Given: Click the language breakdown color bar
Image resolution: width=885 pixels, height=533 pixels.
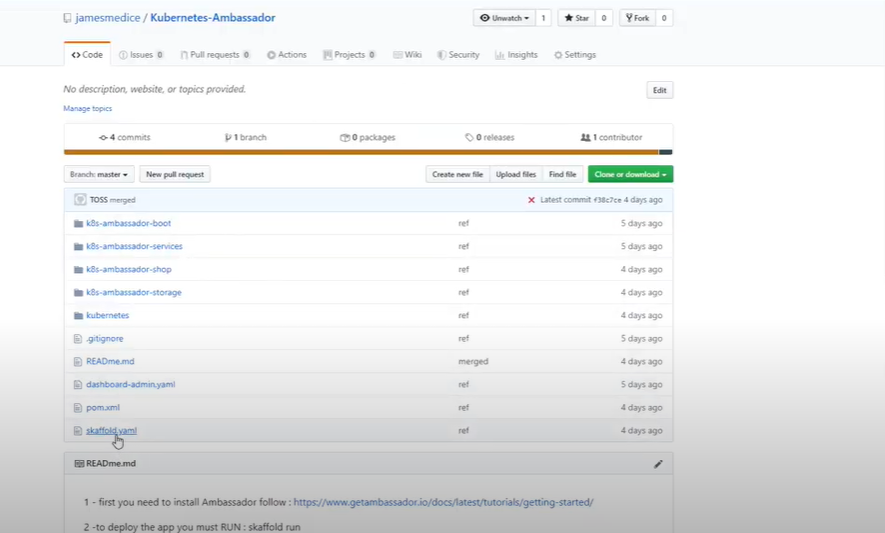Looking at the screenshot, I should [368, 152].
